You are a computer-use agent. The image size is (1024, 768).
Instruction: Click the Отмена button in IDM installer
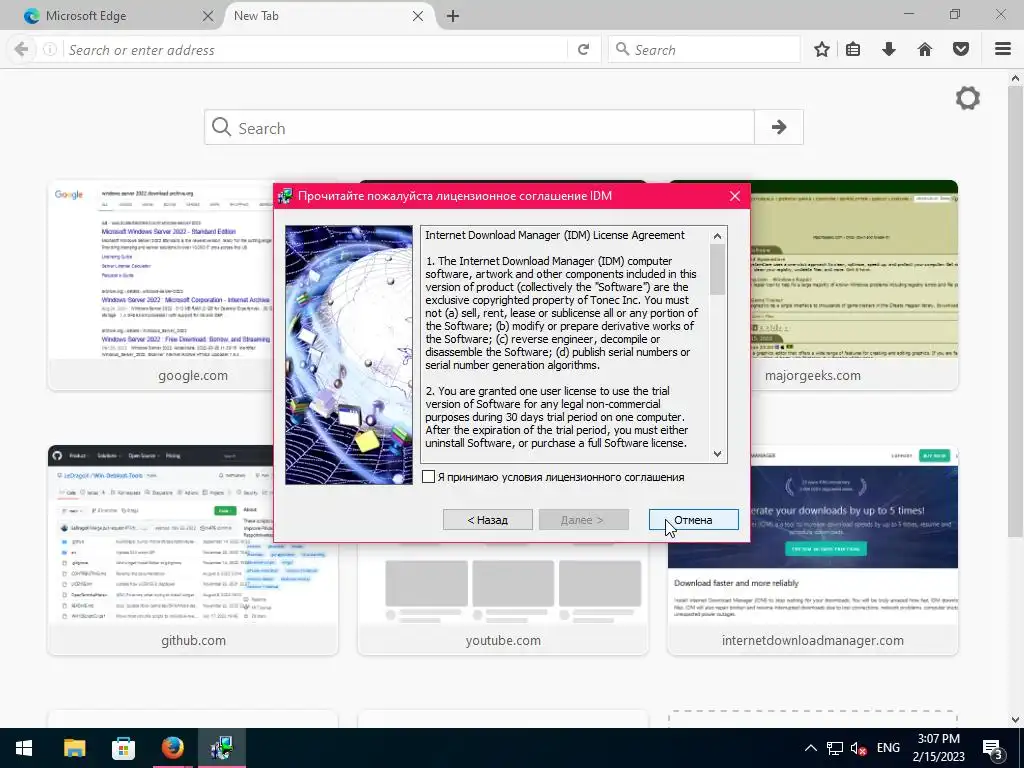point(694,520)
